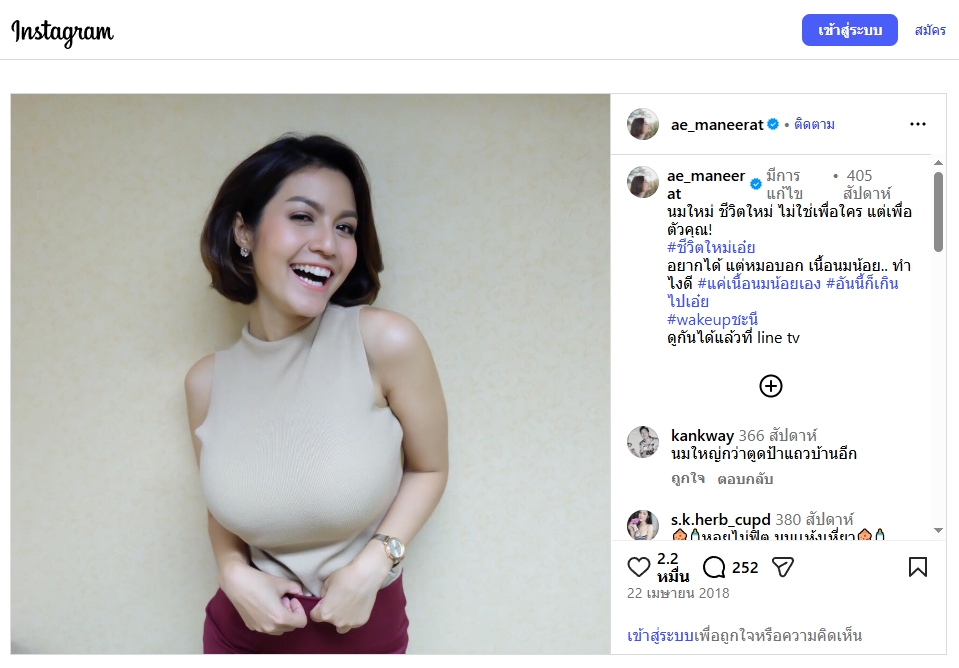Open kankway commenter profile

pos(702,436)
